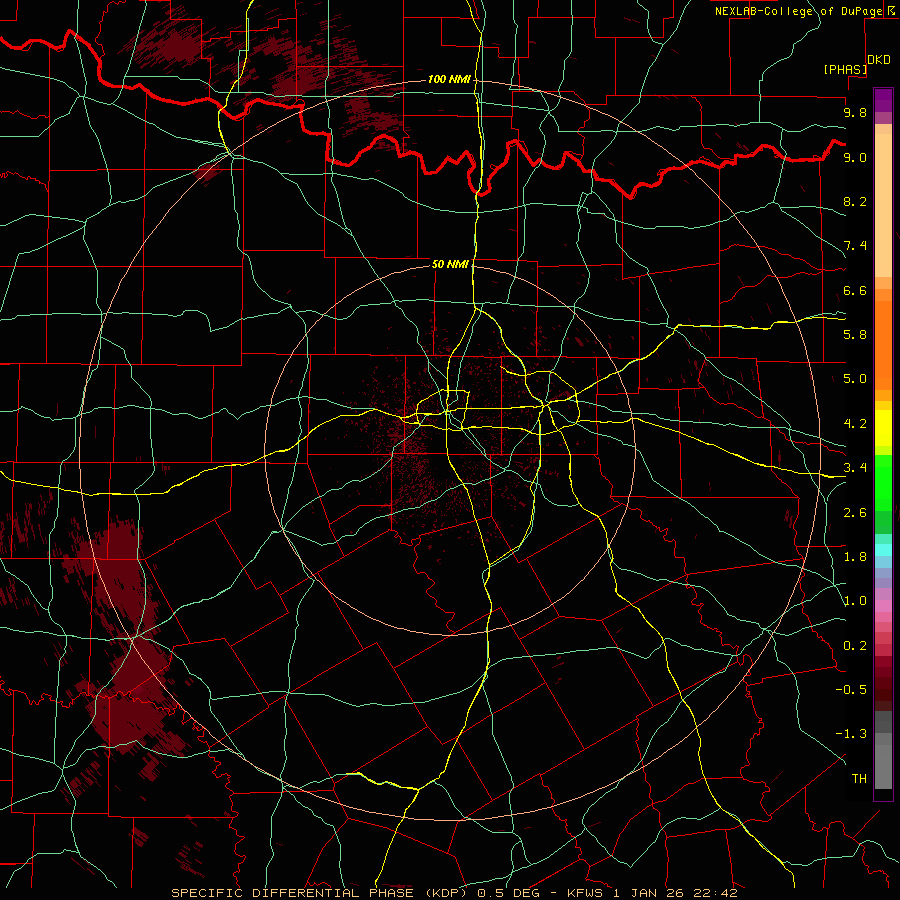The height and width of the screenshot is (900, 900).
Task: Pick the bright green color bar segment
Action: click(x=883, y=483)
